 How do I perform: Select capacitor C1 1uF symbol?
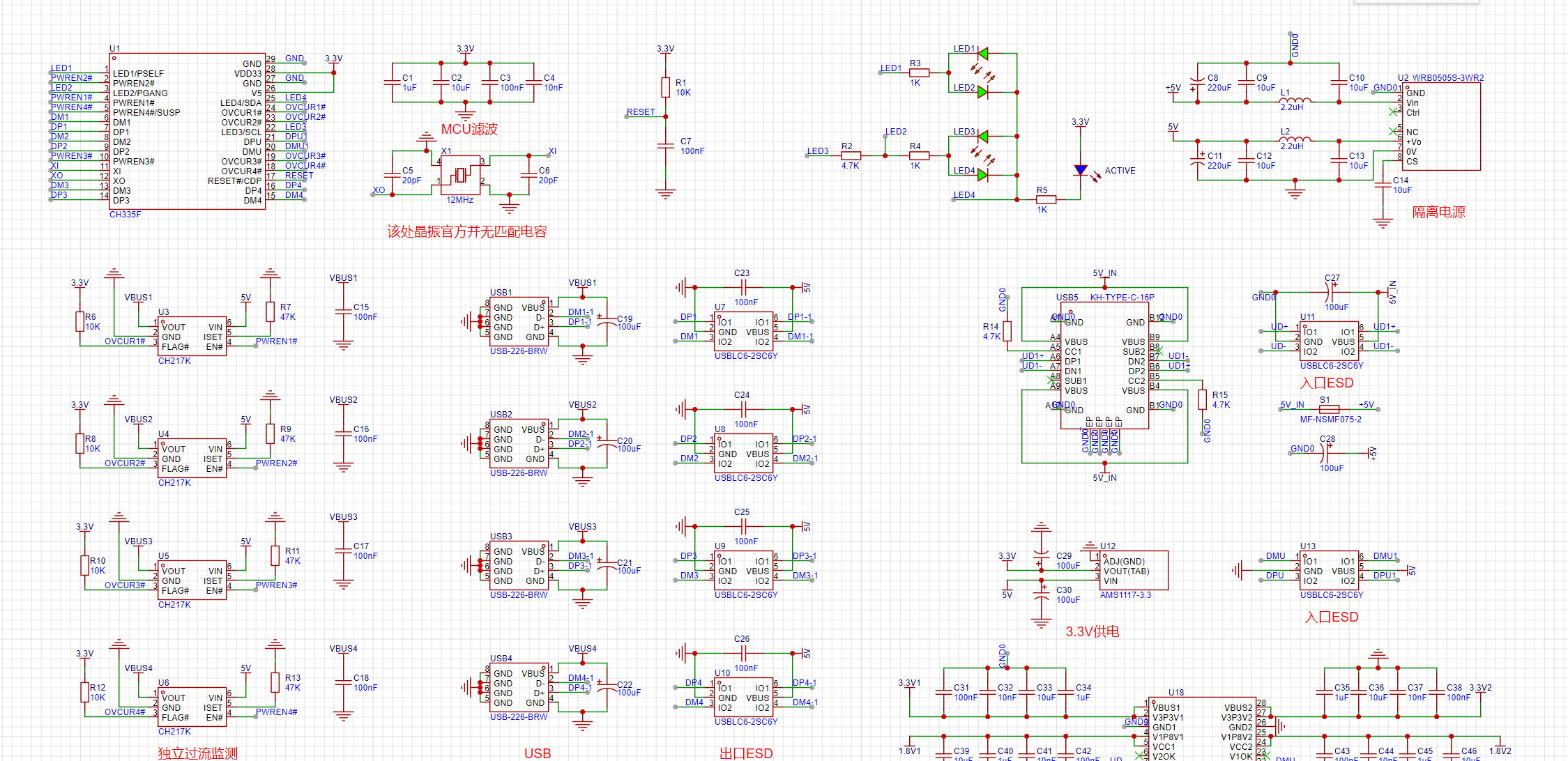click(393, 83)
